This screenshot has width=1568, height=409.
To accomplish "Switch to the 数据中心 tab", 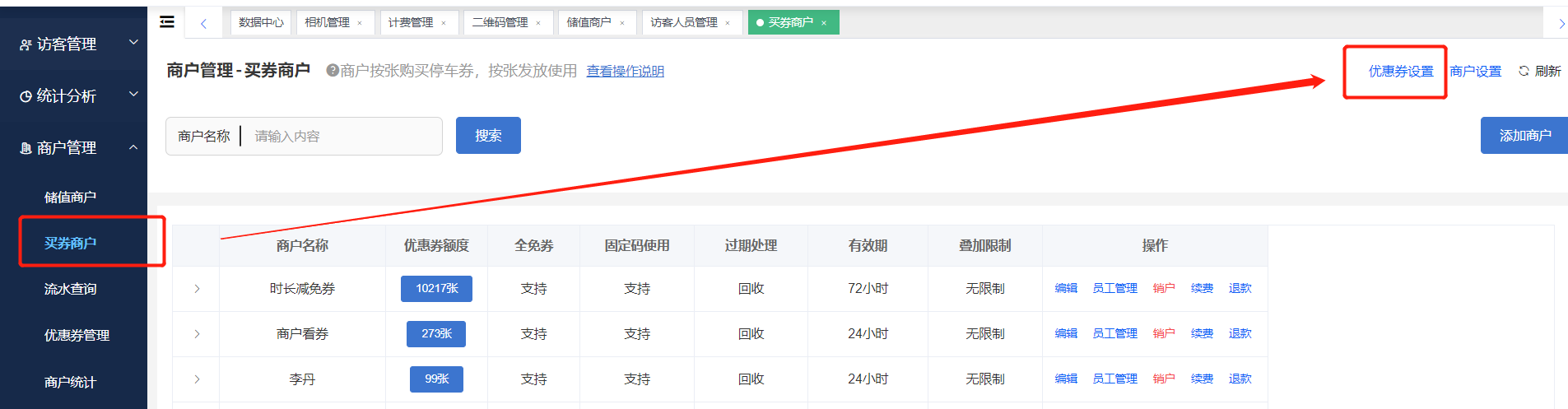I will (261, 23).
